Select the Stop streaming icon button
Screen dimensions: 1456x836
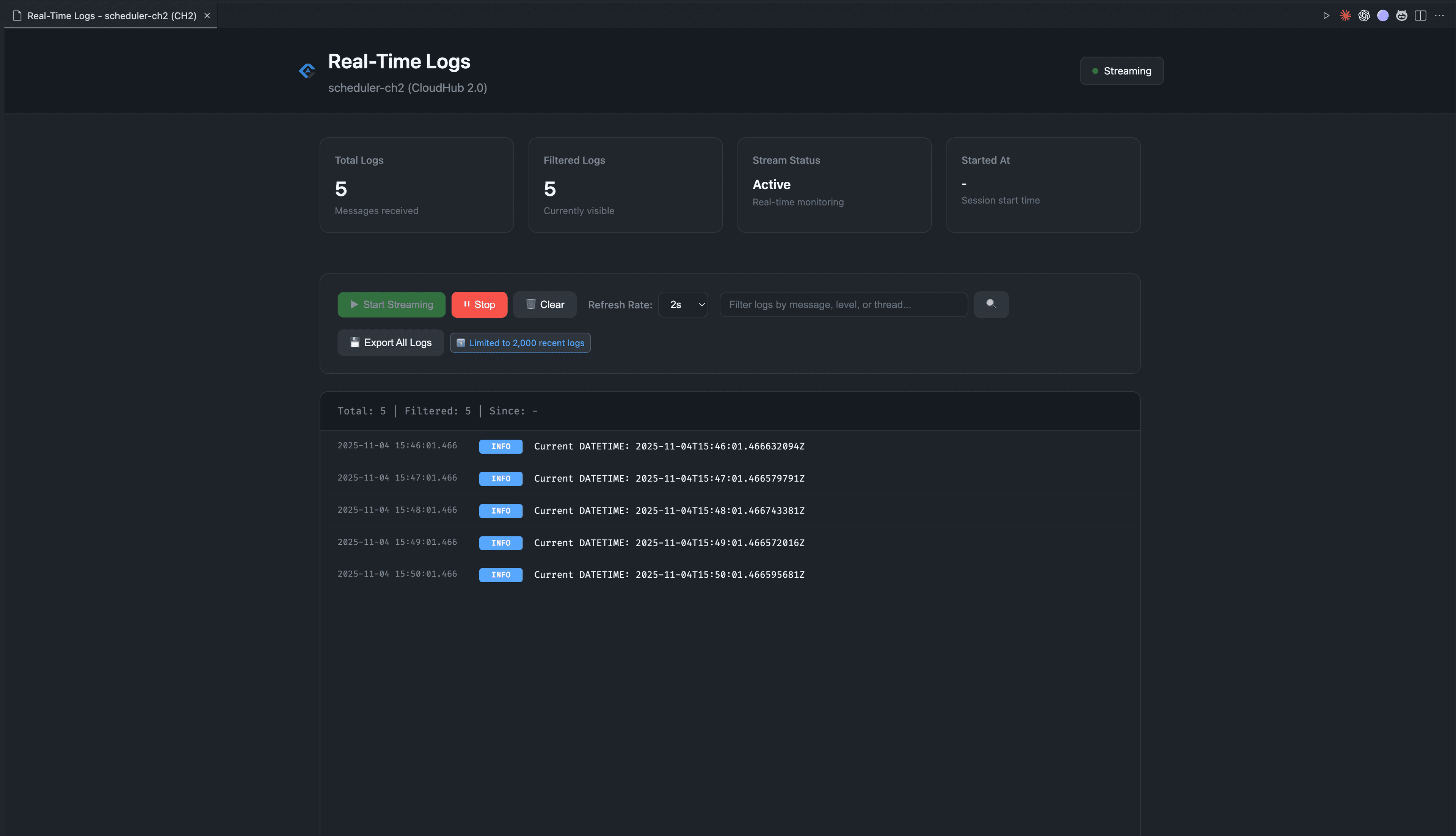467,304
